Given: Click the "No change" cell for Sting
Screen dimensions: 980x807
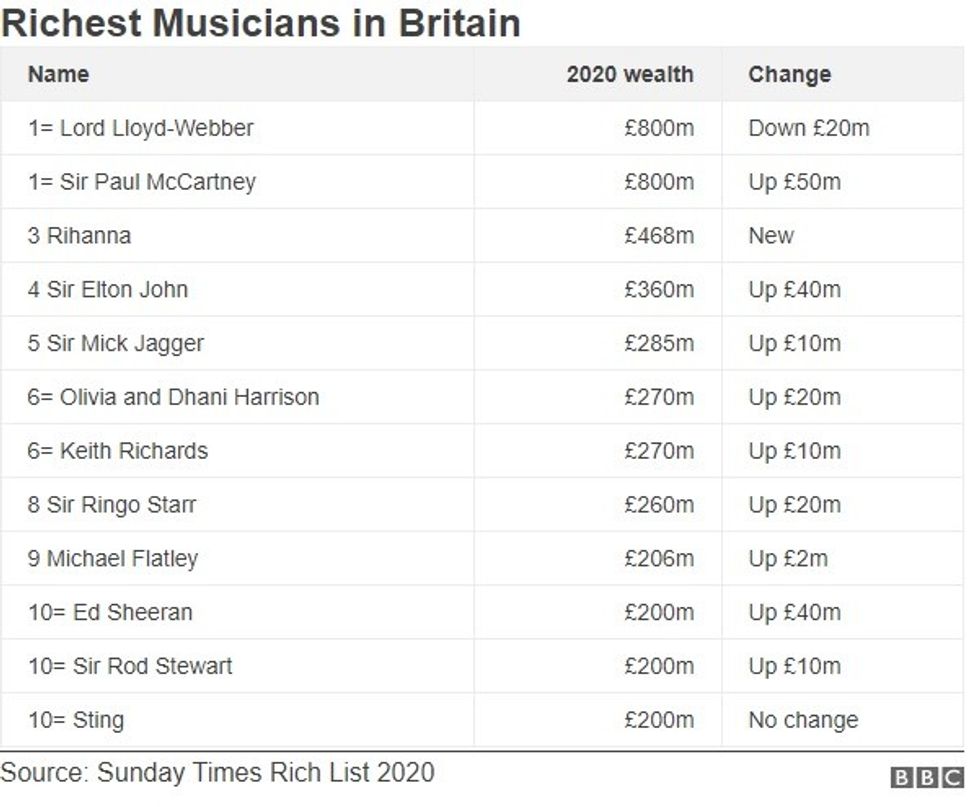Looking at the screenshot, I should click(803, 720).
